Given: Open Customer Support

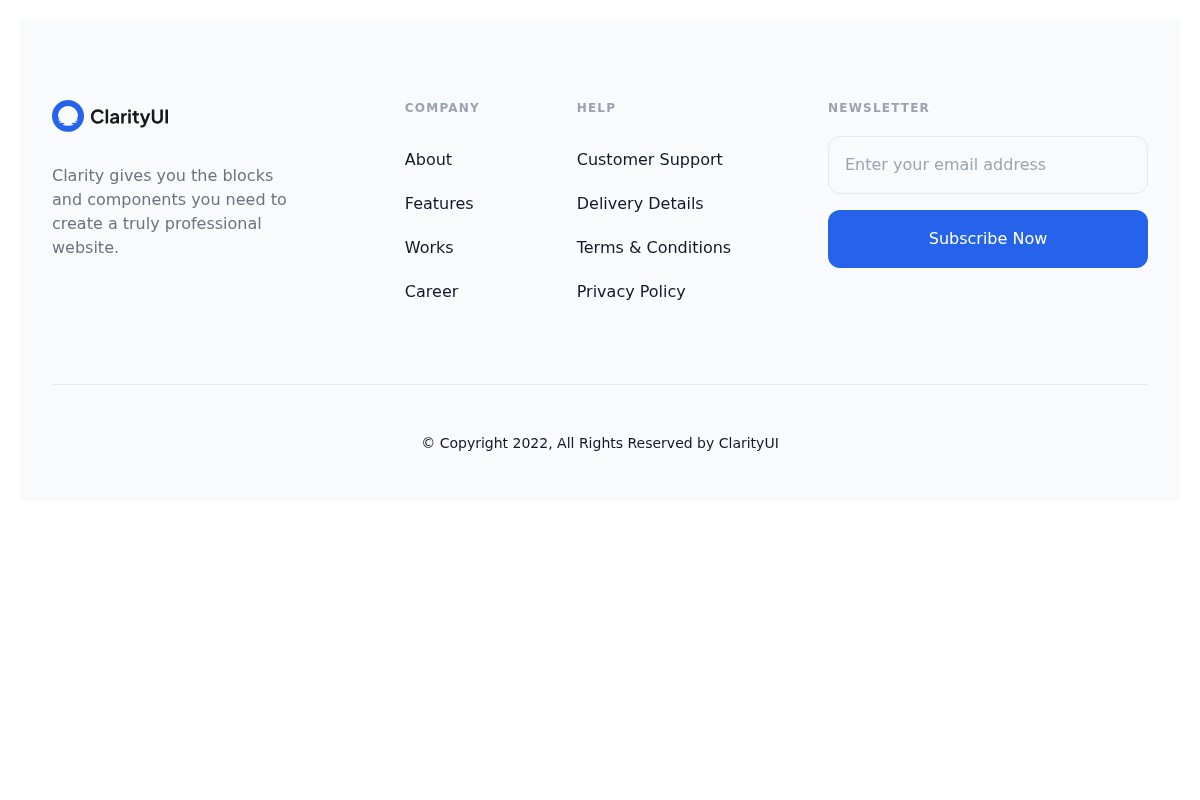Looking at the screenshot, I should coord(649,159).
